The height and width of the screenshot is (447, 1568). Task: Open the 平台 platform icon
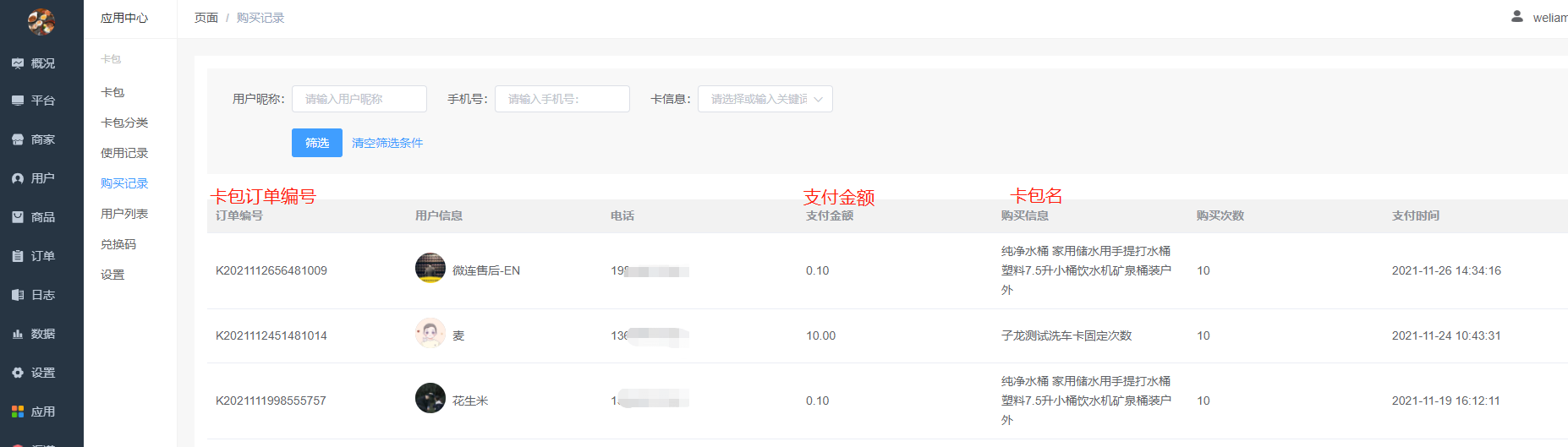18,101
